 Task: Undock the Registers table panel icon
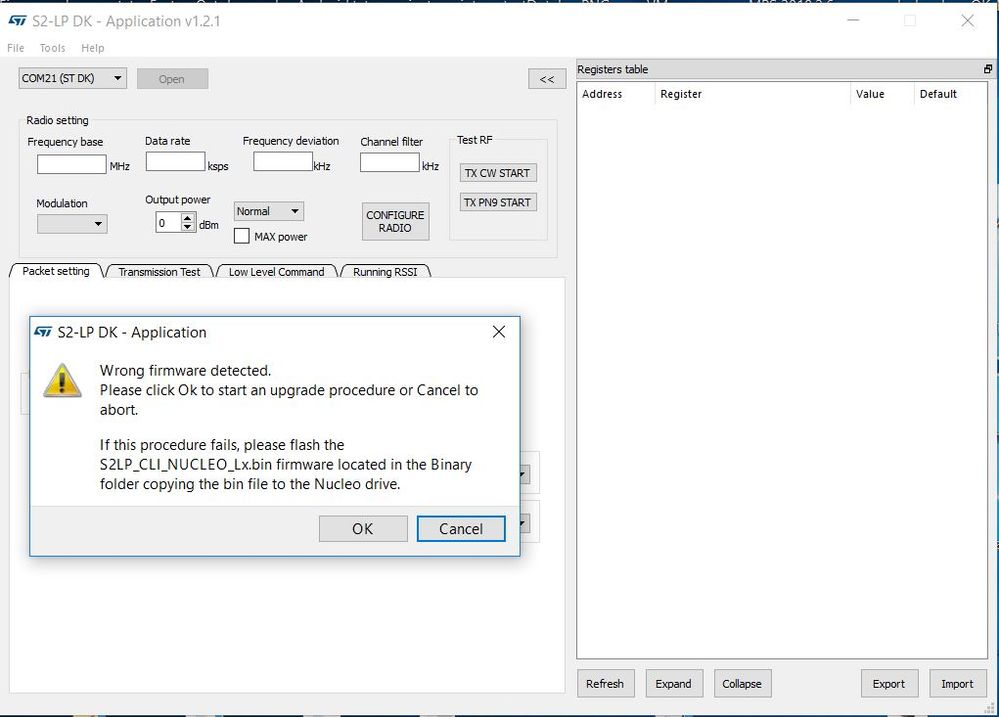988,69
